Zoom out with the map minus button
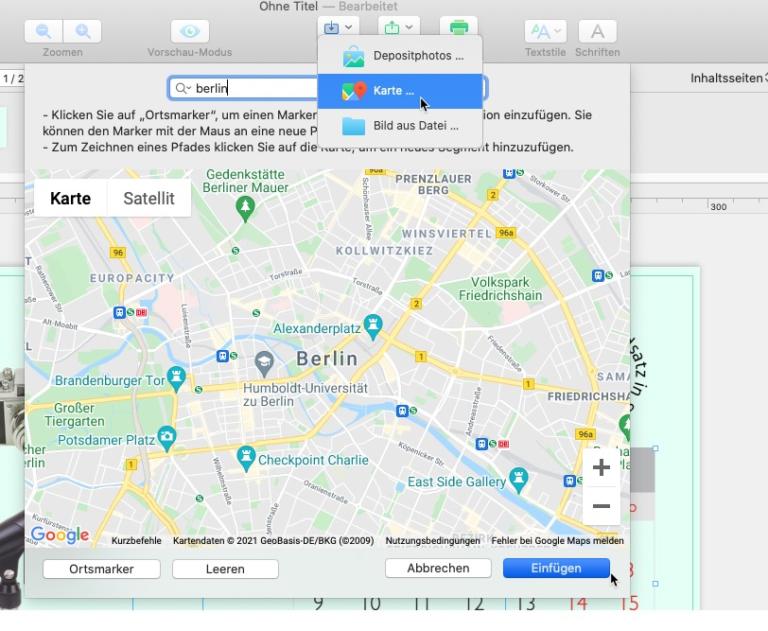 [601, 506]
